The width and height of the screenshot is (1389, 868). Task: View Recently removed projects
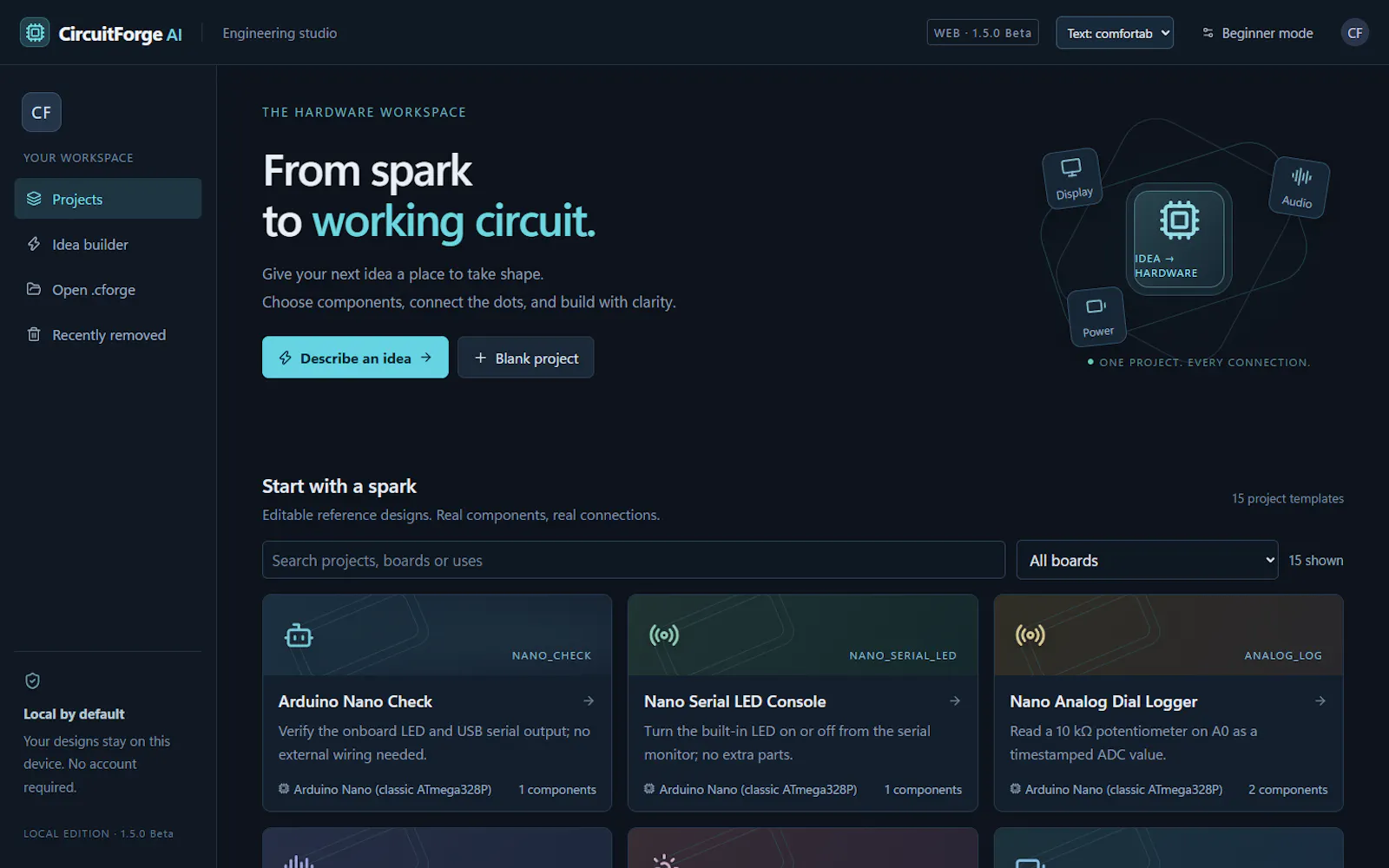[x=108, y=334]
